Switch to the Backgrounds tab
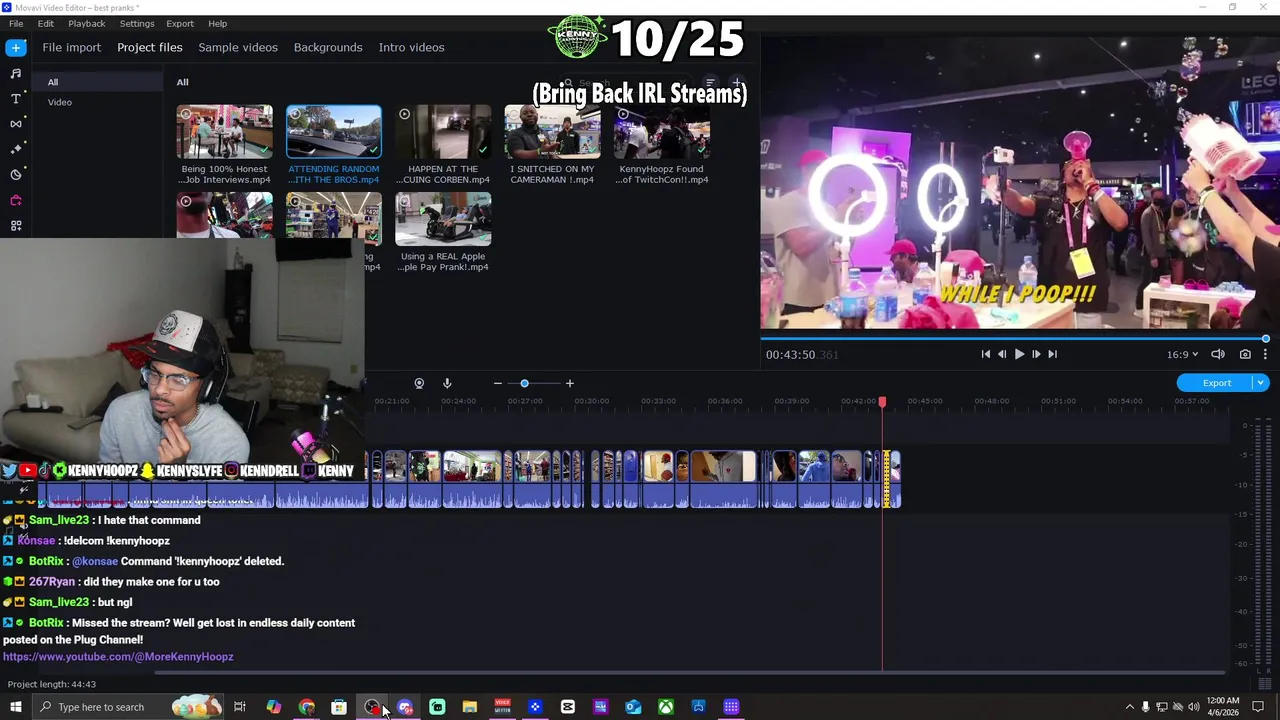The width and height of the screenshot is (1280, 720). (x=328, y=47)
